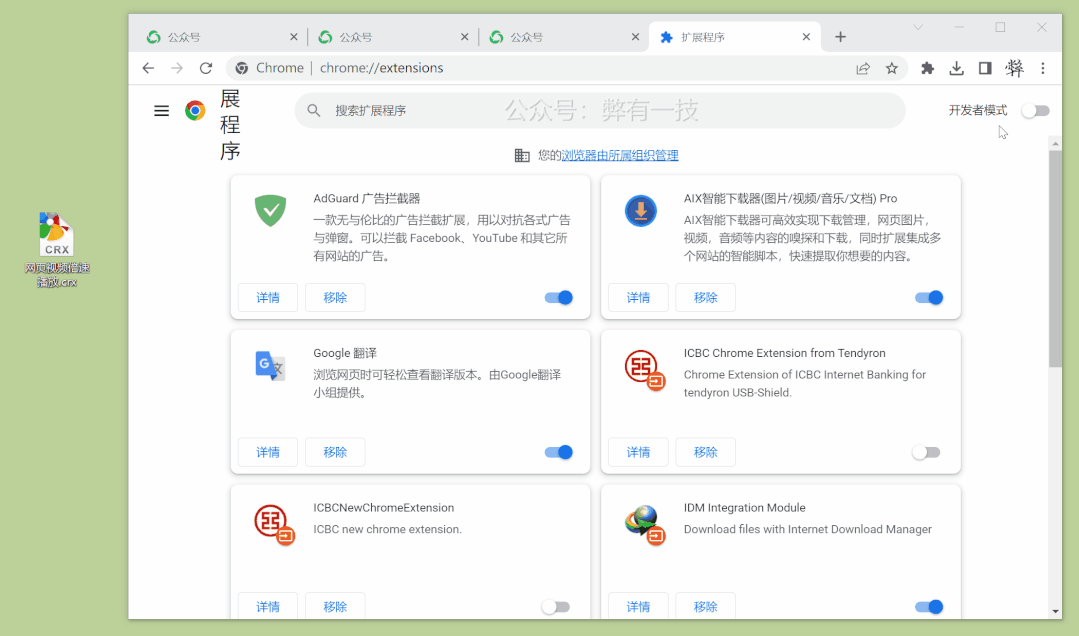Open the 浏览器由所属组织管理 link
1079x636 pixels.
(620, 156)
